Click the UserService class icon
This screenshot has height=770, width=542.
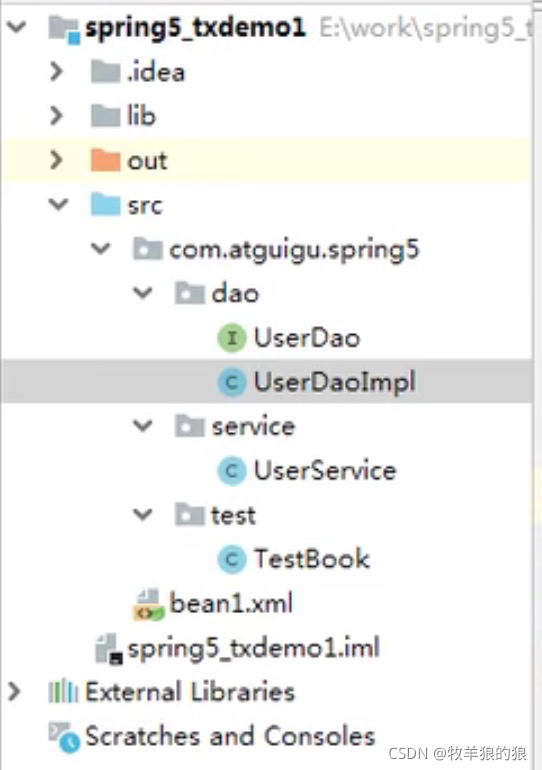click(x=232, y=470)
